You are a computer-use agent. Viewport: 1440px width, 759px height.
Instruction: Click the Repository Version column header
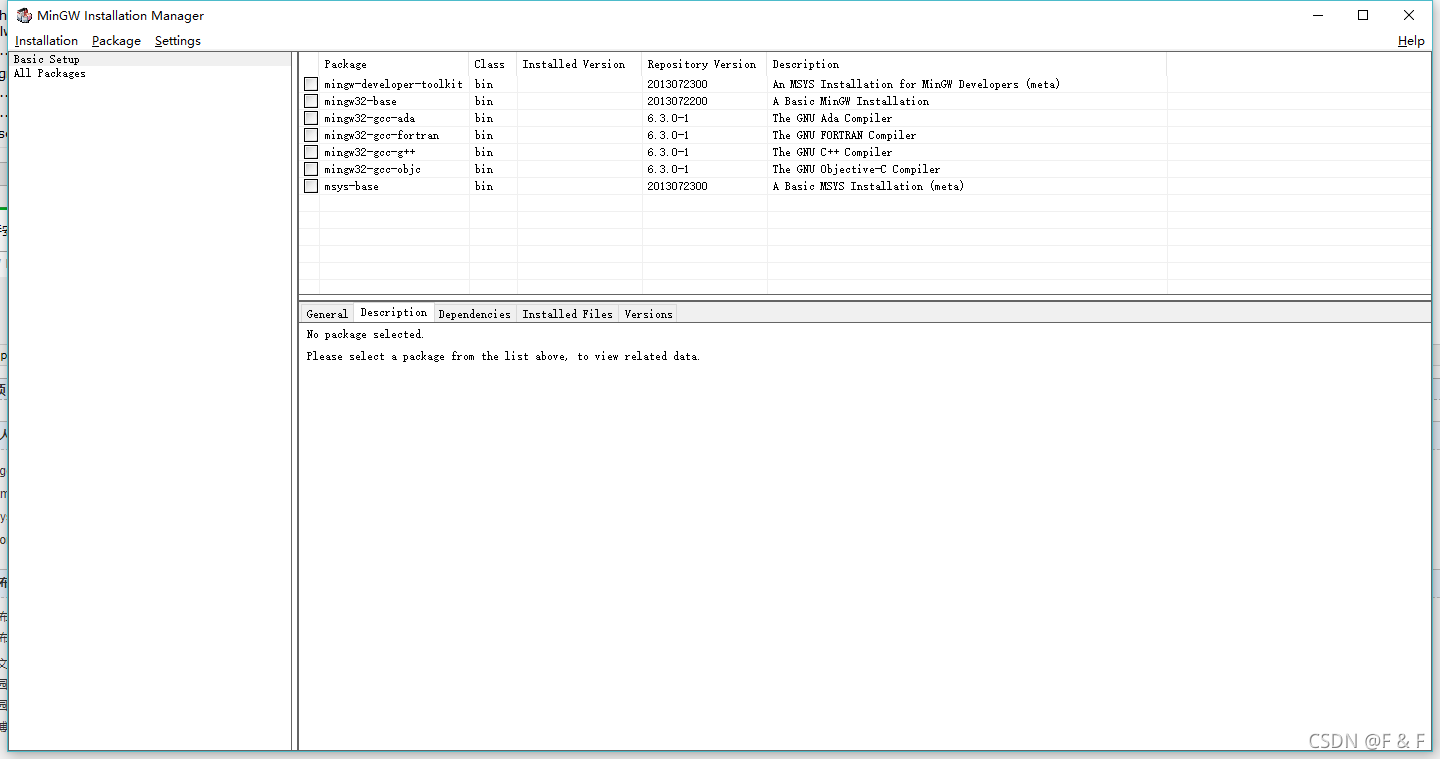704,64
